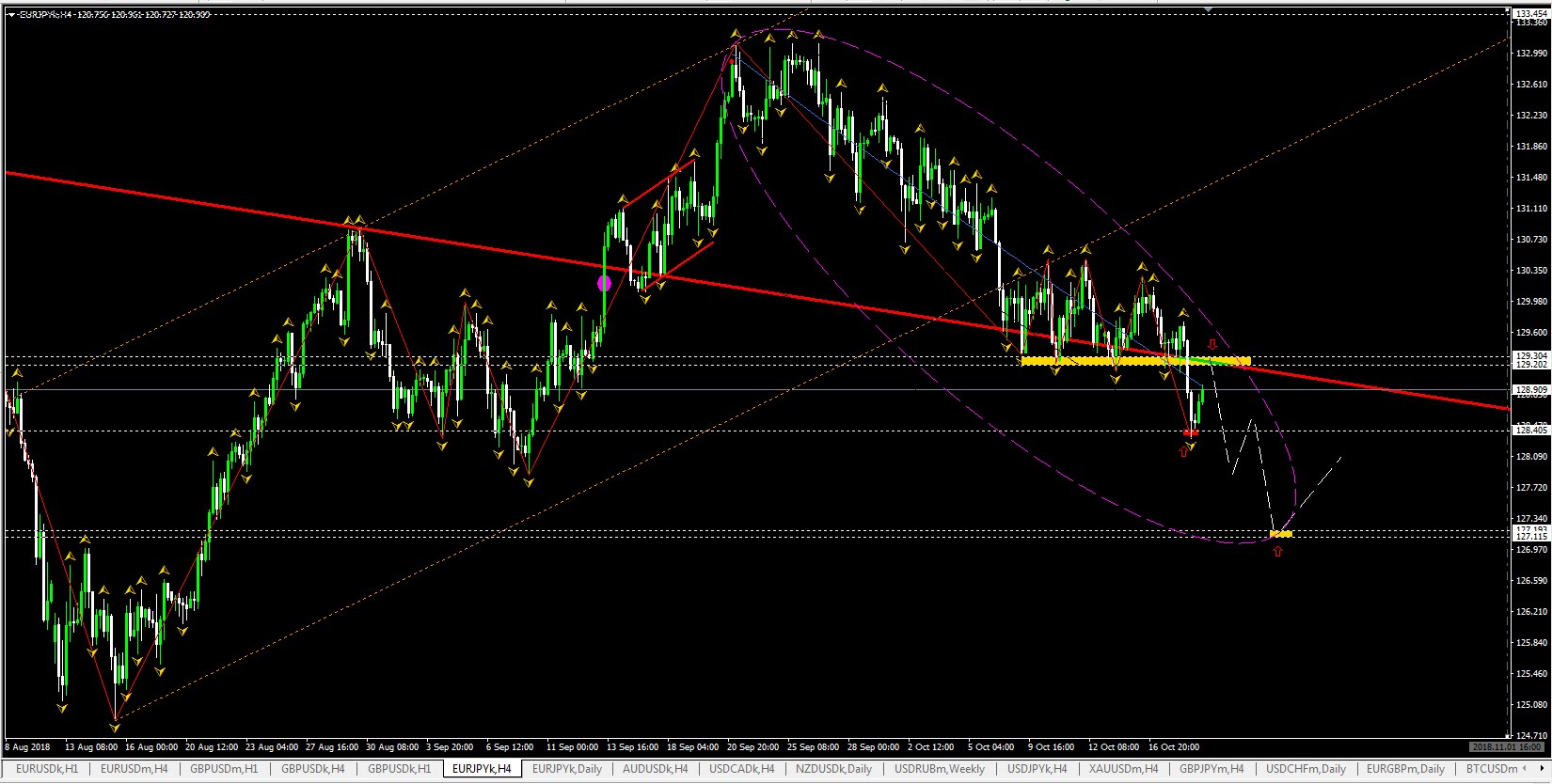
Task: Switch to the EURUSDk,H1 chart tab
Action: click(x=47, y=769)
